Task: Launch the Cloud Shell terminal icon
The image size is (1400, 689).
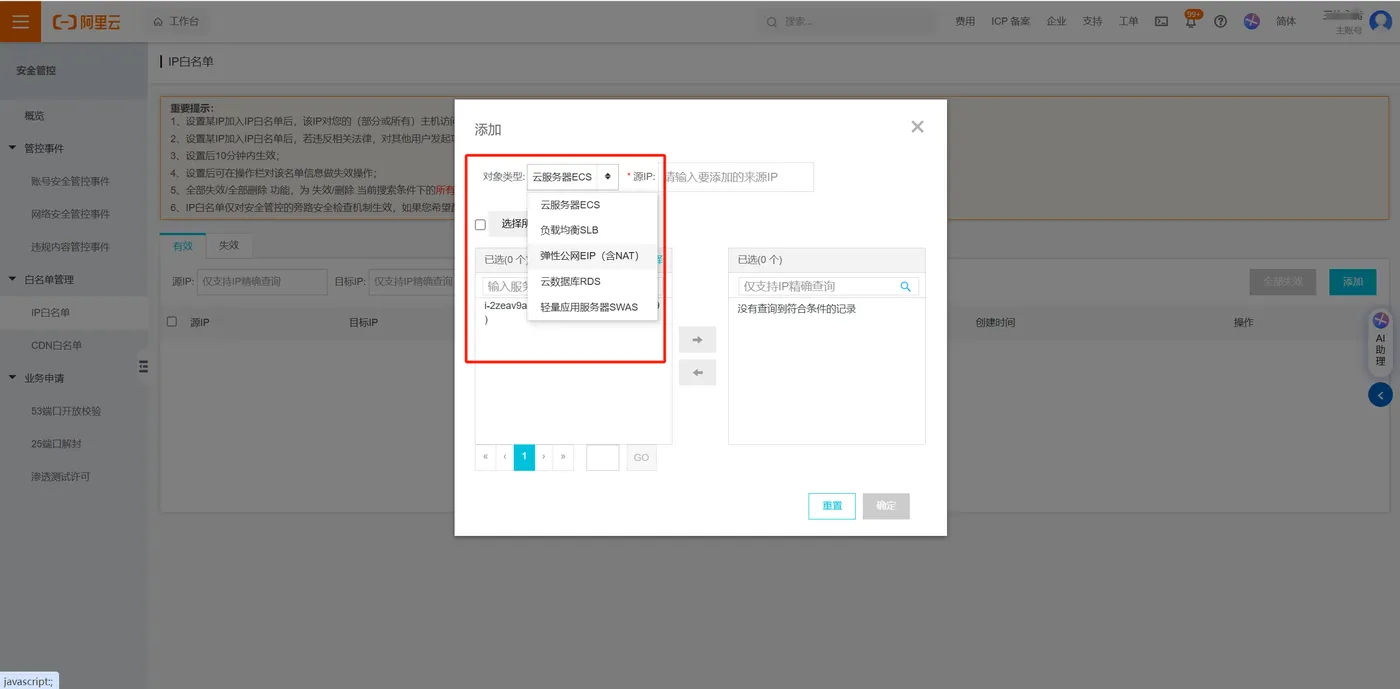Action: [x=1161, y=21]
